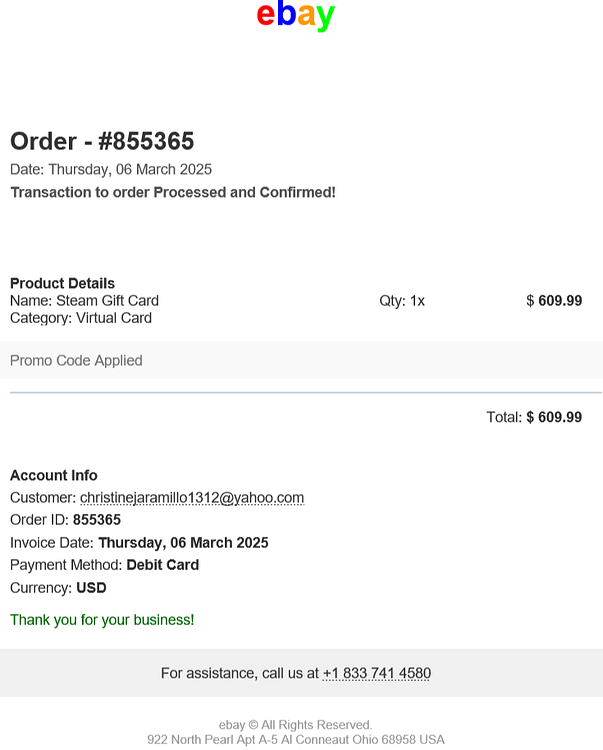Click the footer address in Conneaut Ohio
This screenshot has width=603, height=750.
coord(296,739)
